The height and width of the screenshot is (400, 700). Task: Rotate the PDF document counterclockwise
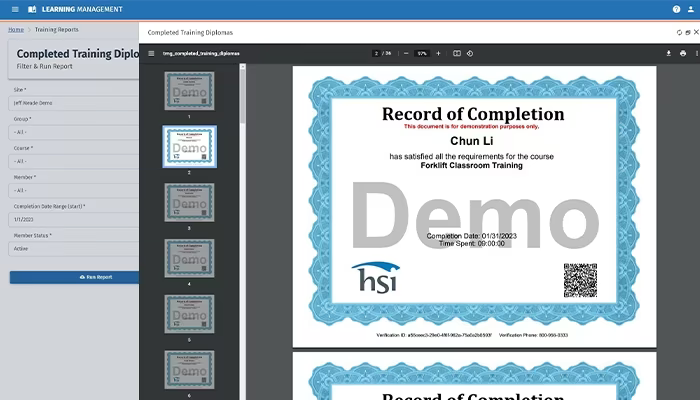[470, 54]
